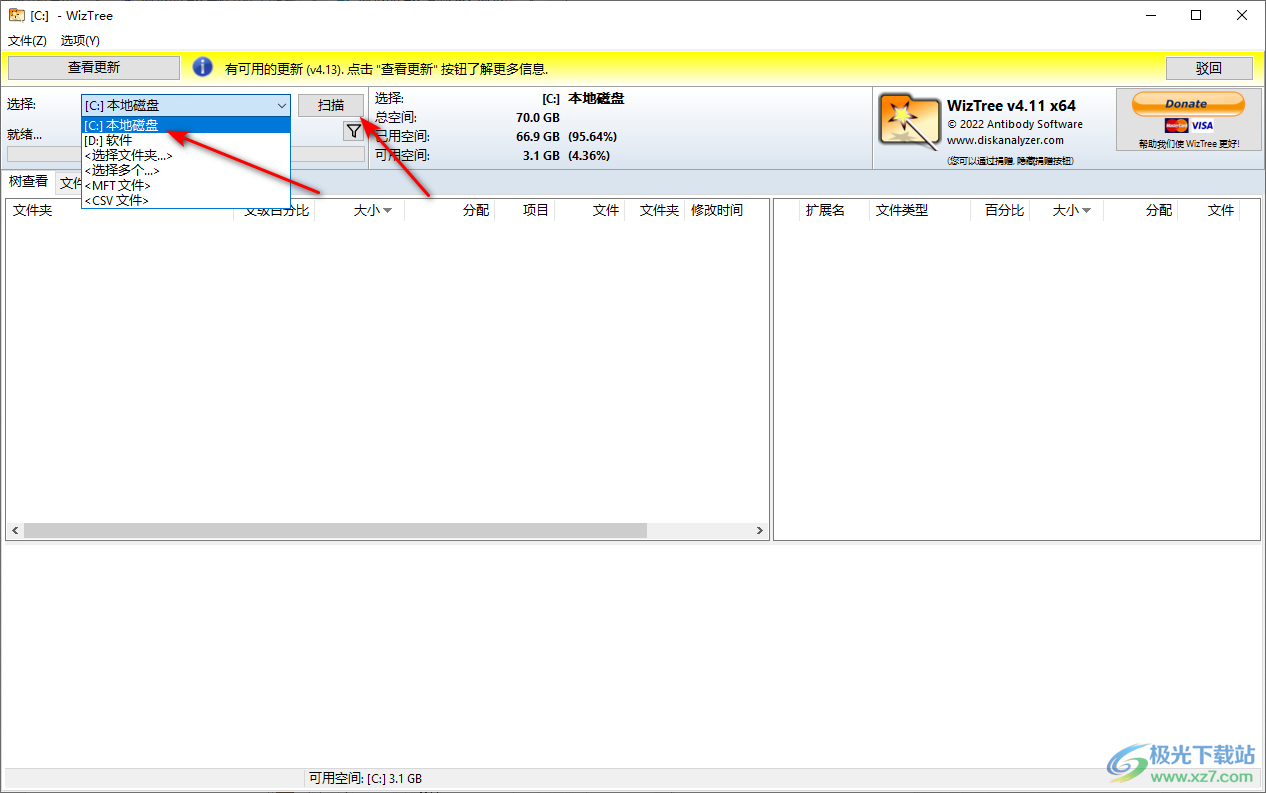
Task: Select [D:] 软件 in dropdown list
Action: tap(186, 141)
